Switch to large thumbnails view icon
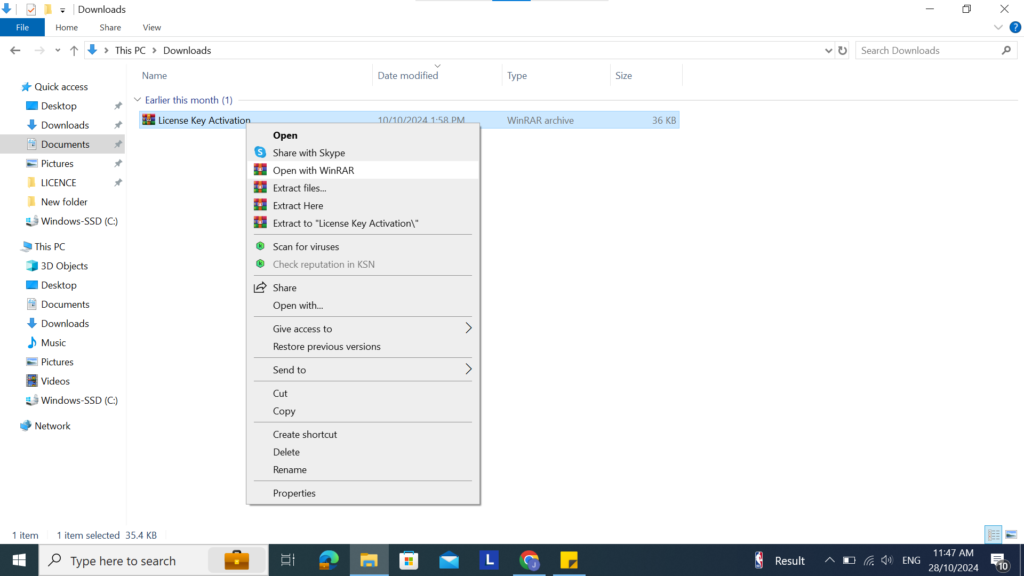This screenshot has width=1024, height=576. tap(1011, 535)
